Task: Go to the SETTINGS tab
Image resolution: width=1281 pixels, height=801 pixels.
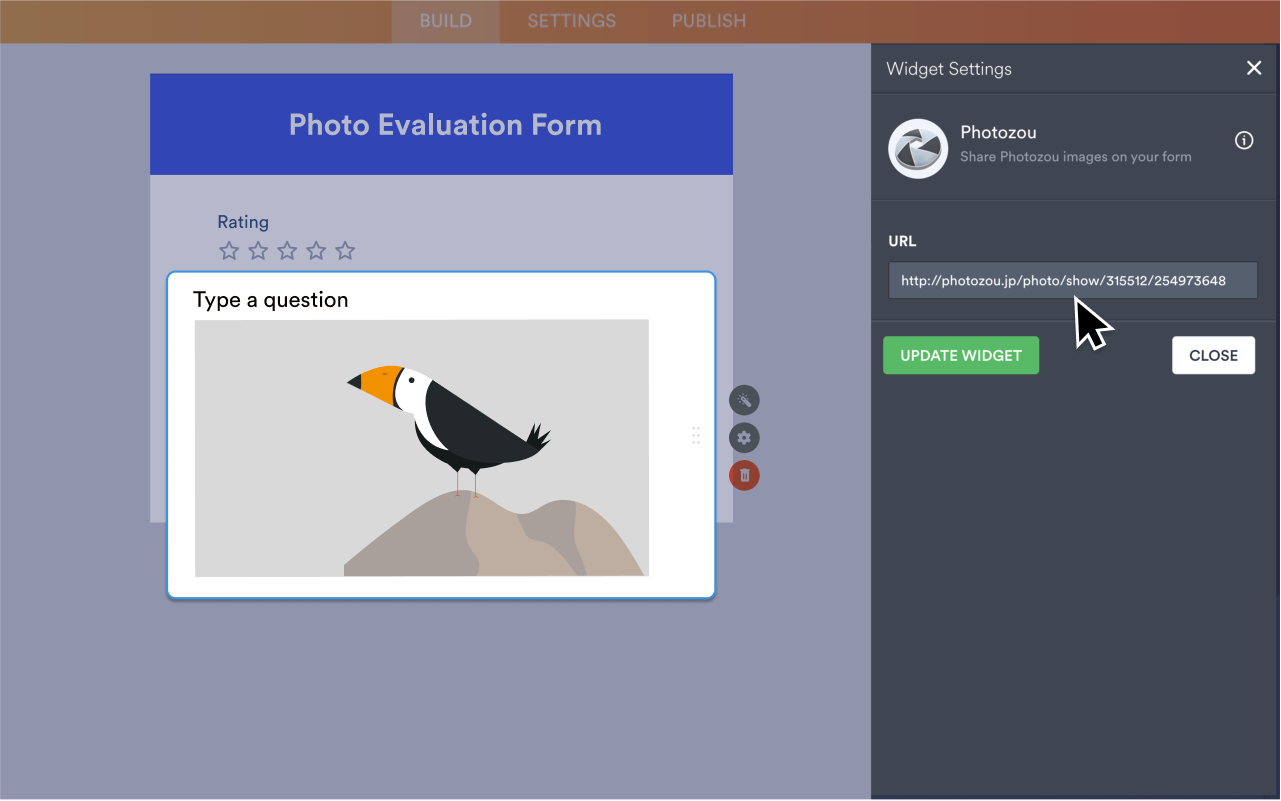Action: (x=570, y=20)
